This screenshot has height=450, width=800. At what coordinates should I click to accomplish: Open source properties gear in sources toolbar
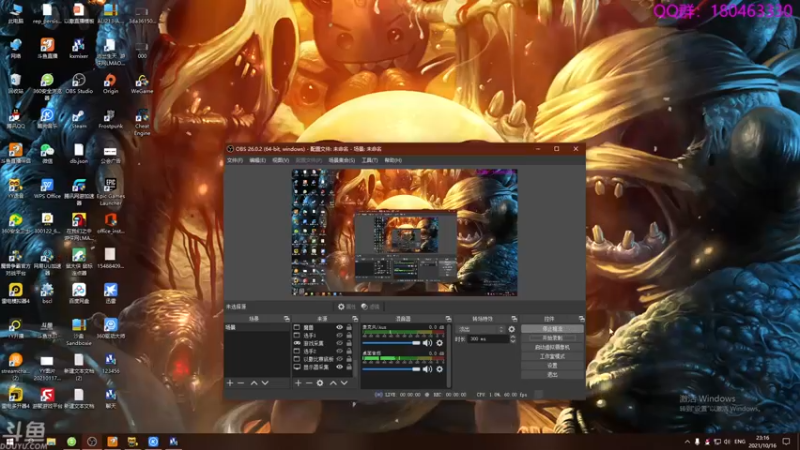click(x=320, y=383)
